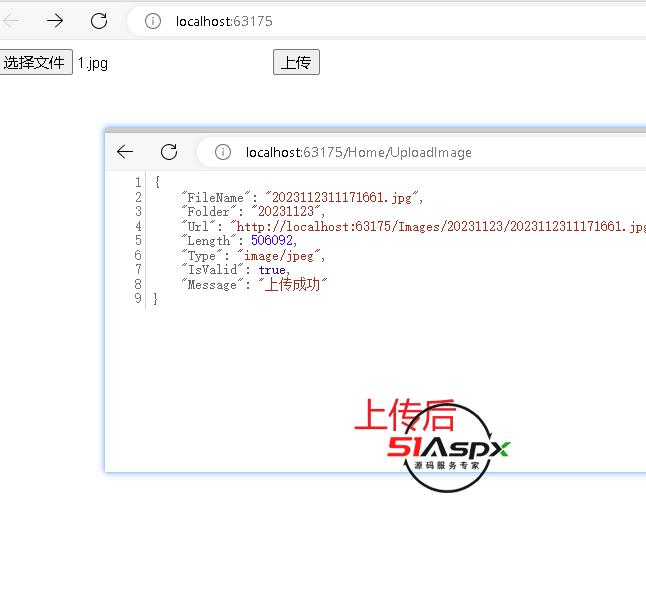Click the "IsValid" key in JSON
Viewport: 646px width, 595px height.
(x=213, y=270)
